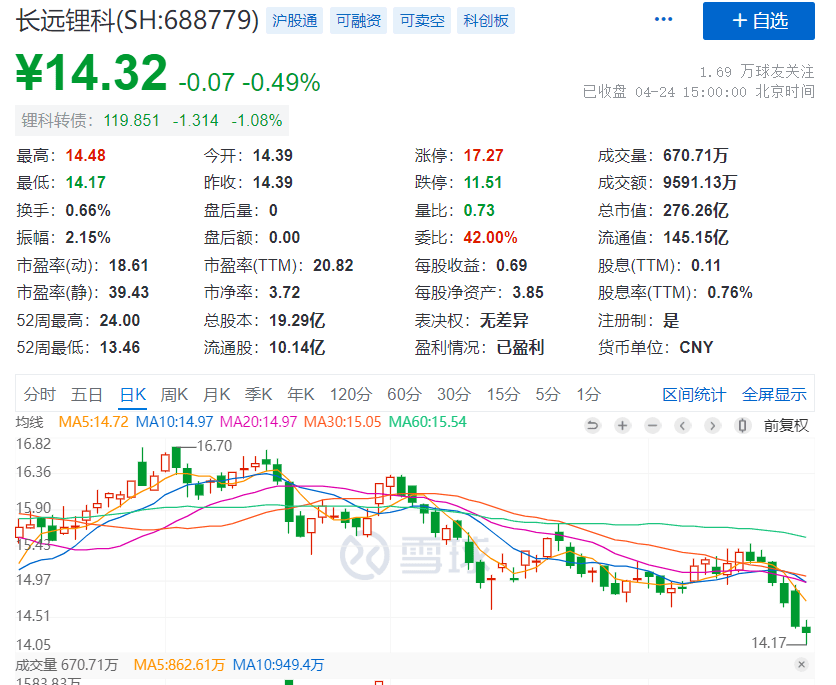Click the 16.70 high marker on chart
The height and width of the screenshot is (685, 836).
coord(215,446)
